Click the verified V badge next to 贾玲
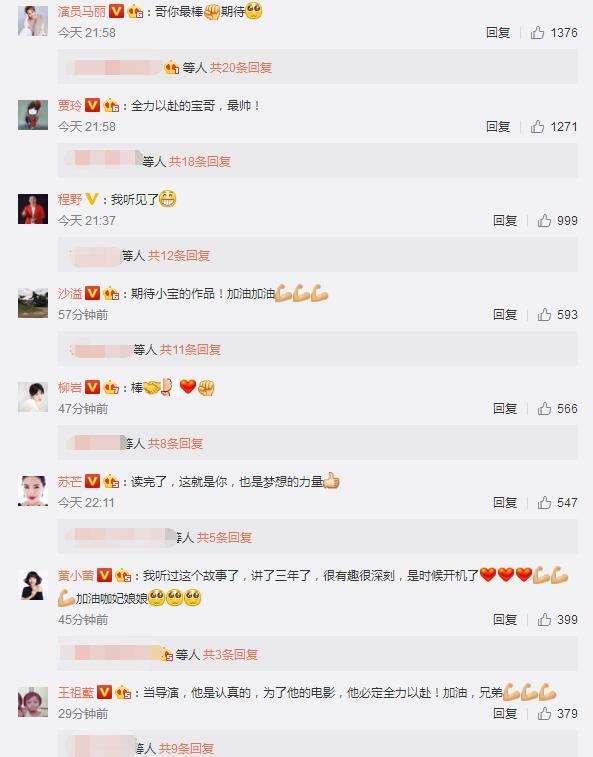593x757 pixels. [x=92, y=105]
